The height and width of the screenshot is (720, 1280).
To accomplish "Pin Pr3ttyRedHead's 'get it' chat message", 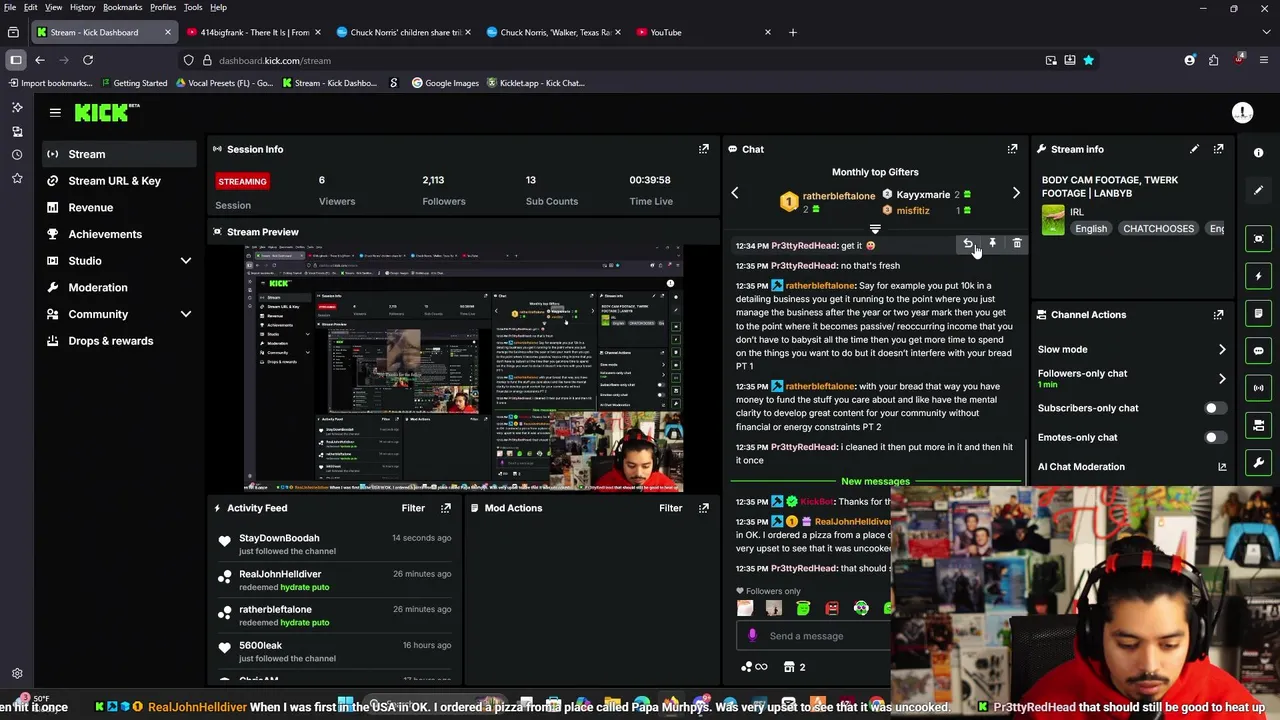I will (992, 243).
